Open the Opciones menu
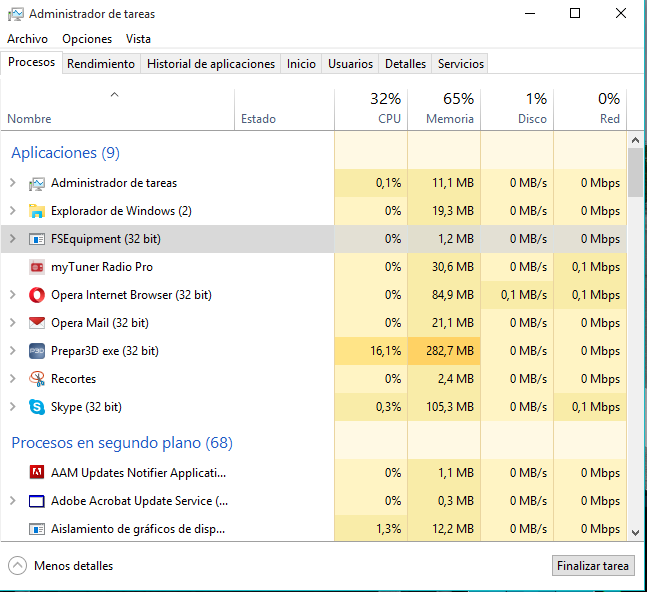Screen dimensions: 647x592 pyautogui.click(x=87, y=39)
